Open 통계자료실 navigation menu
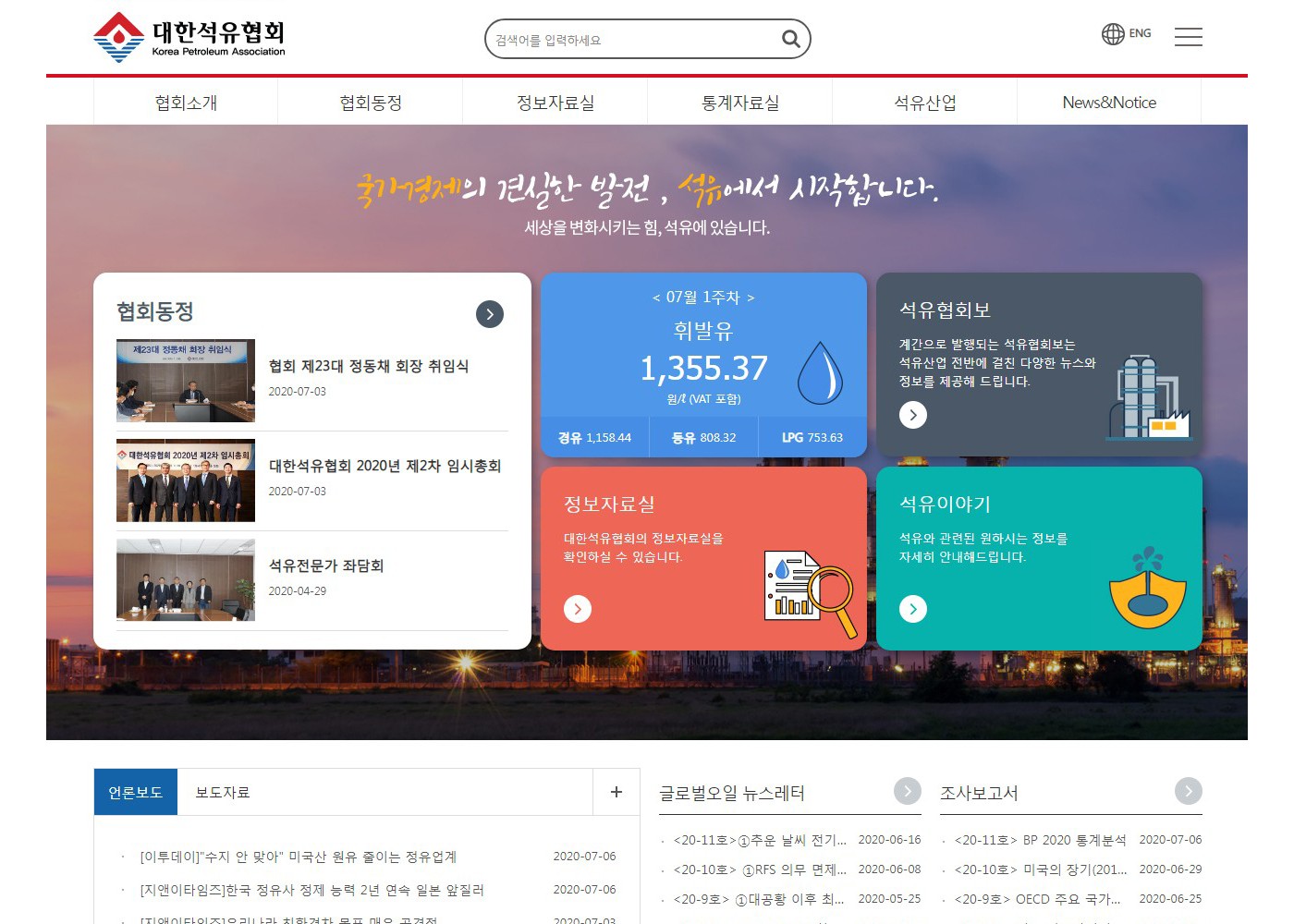The image size is (1294, 924). tap(739, 103)
